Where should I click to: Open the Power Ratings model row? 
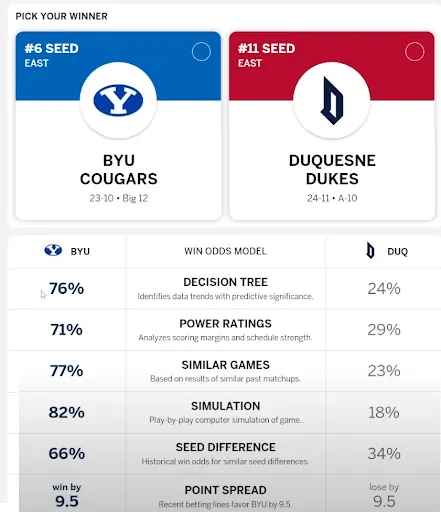[224, 330]
